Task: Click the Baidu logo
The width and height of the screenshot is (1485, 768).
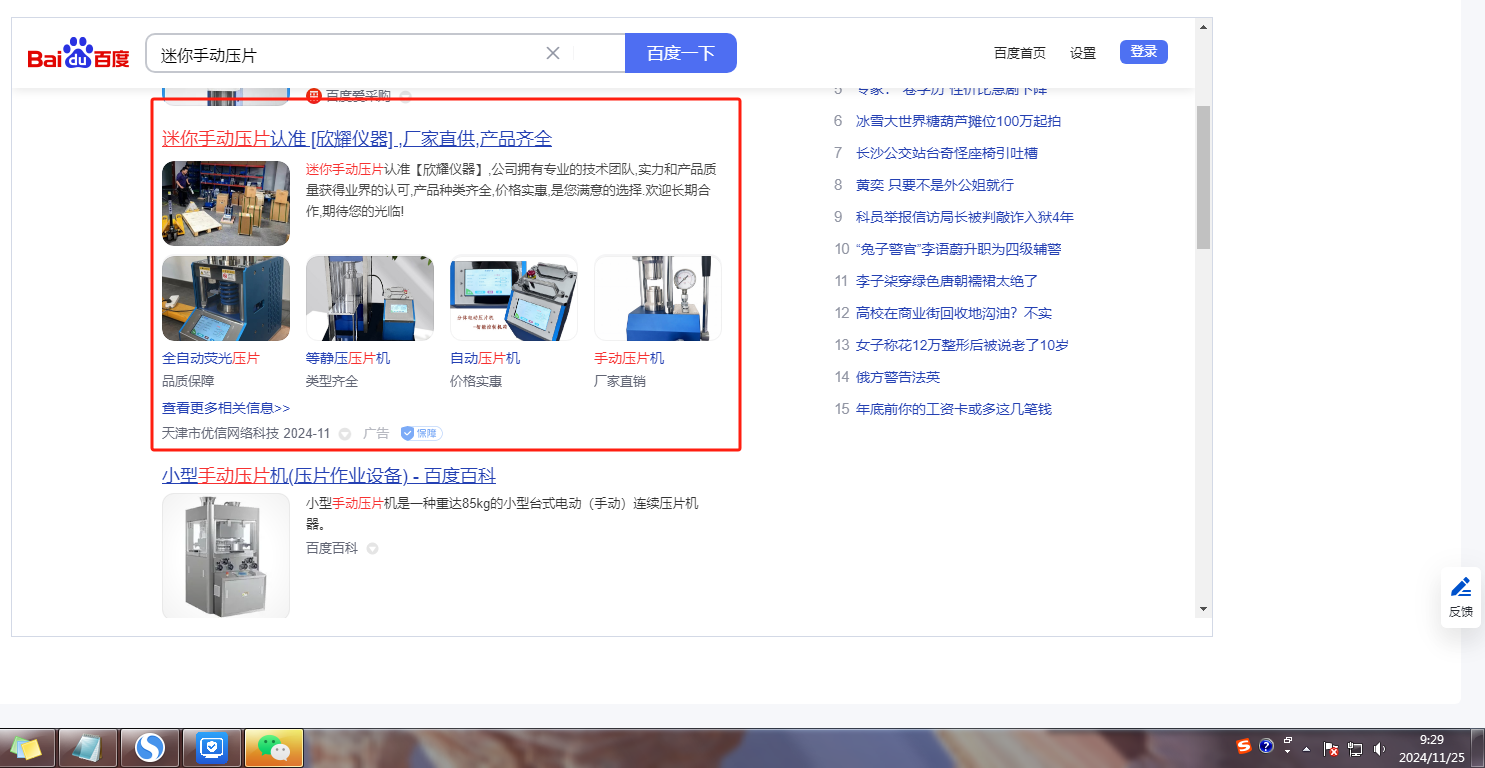Action: tap(78, 53)
